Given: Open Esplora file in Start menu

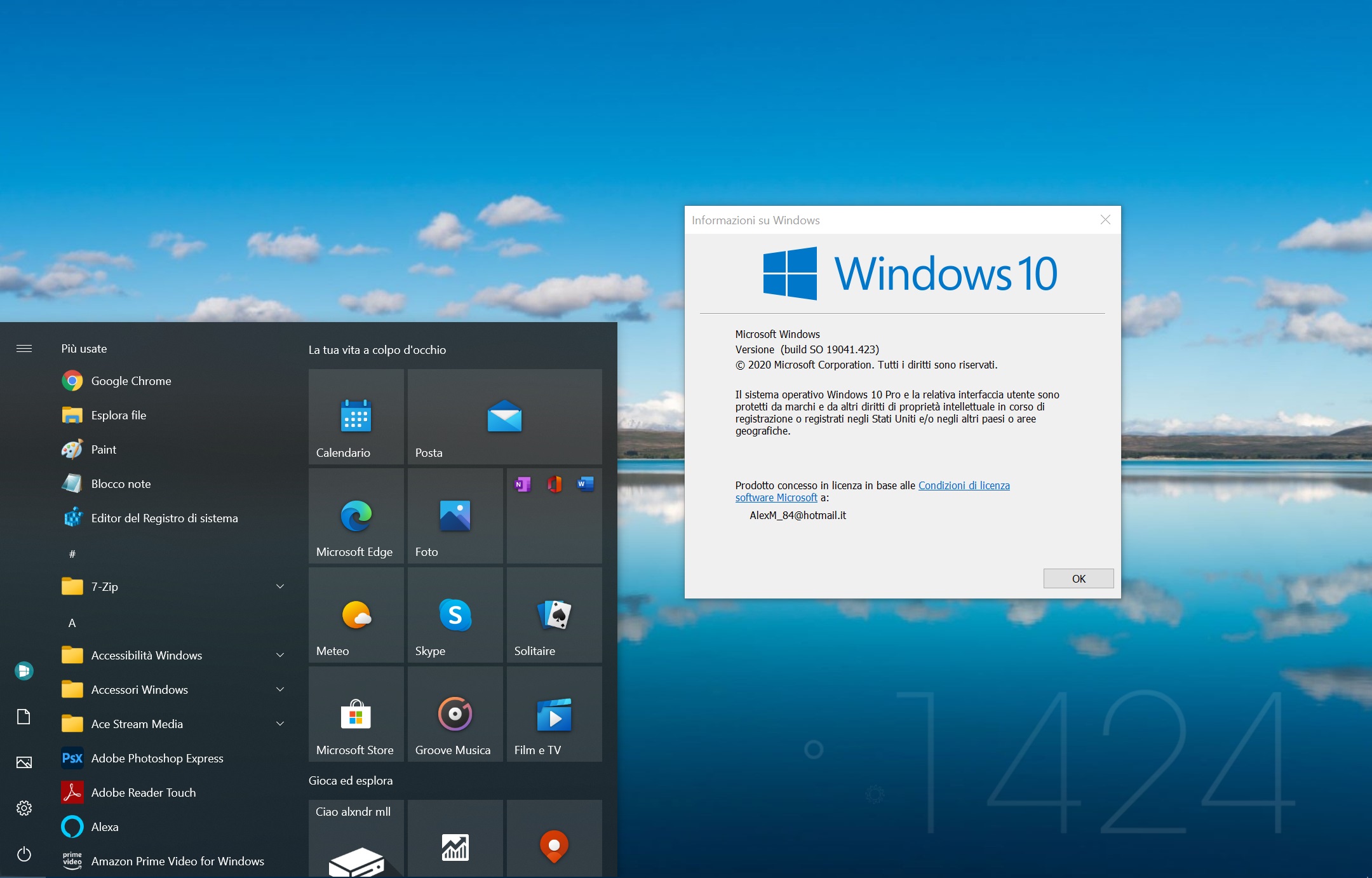Looking at the screenshot, I should click(x=171, y=415).
